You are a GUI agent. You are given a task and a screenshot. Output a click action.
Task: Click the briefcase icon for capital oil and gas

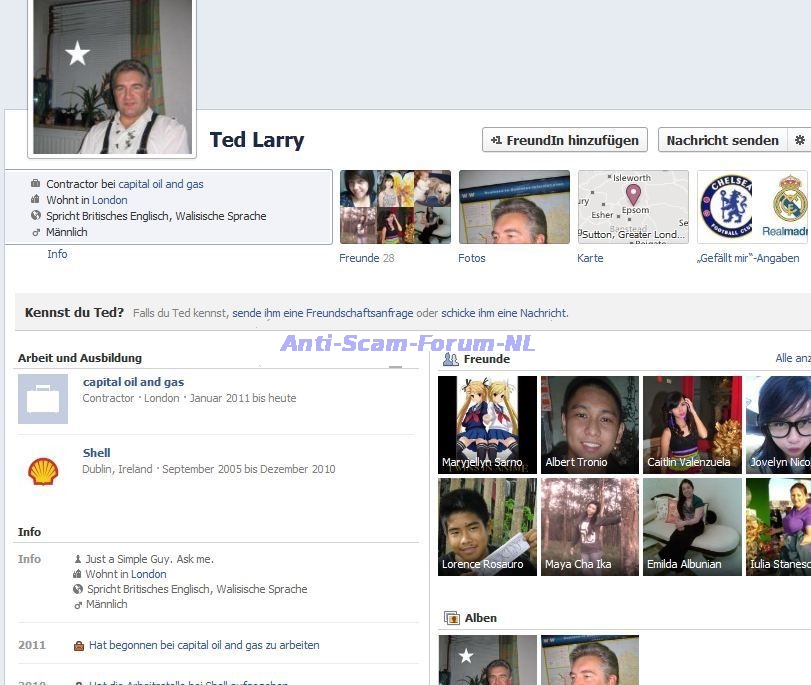pyautogui.click(x=43, y=399)
